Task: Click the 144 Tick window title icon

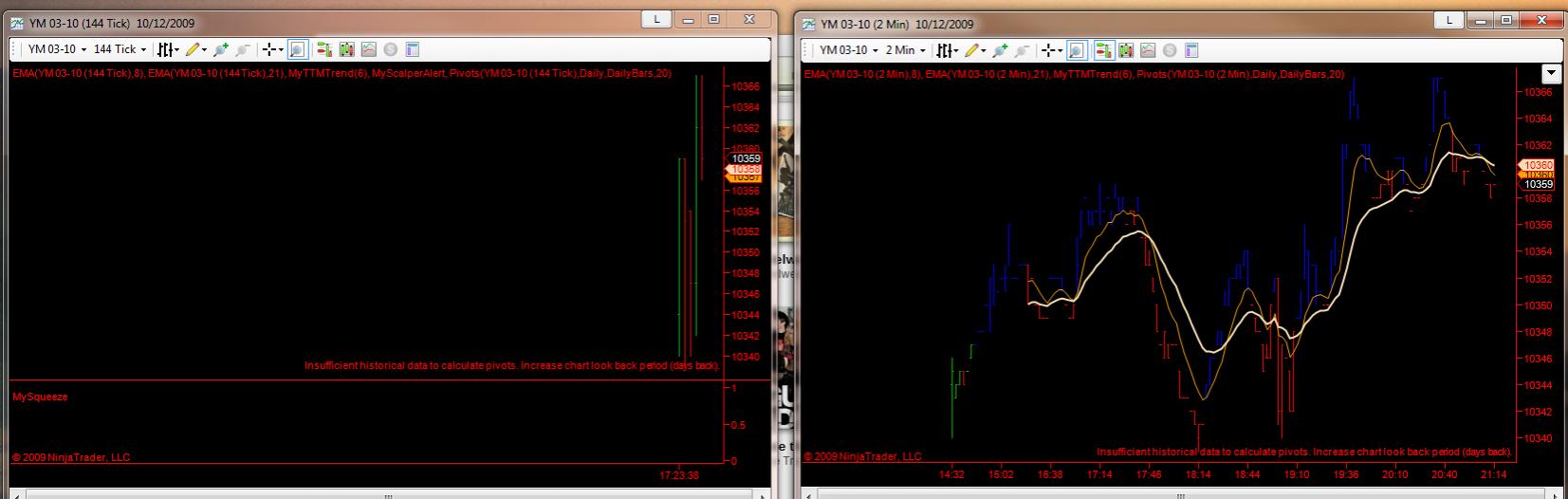Action: coord(17,23)
